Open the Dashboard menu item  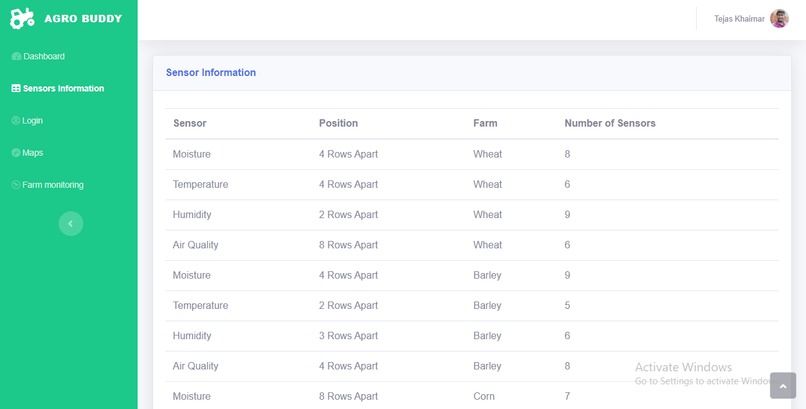coord(44,57)
